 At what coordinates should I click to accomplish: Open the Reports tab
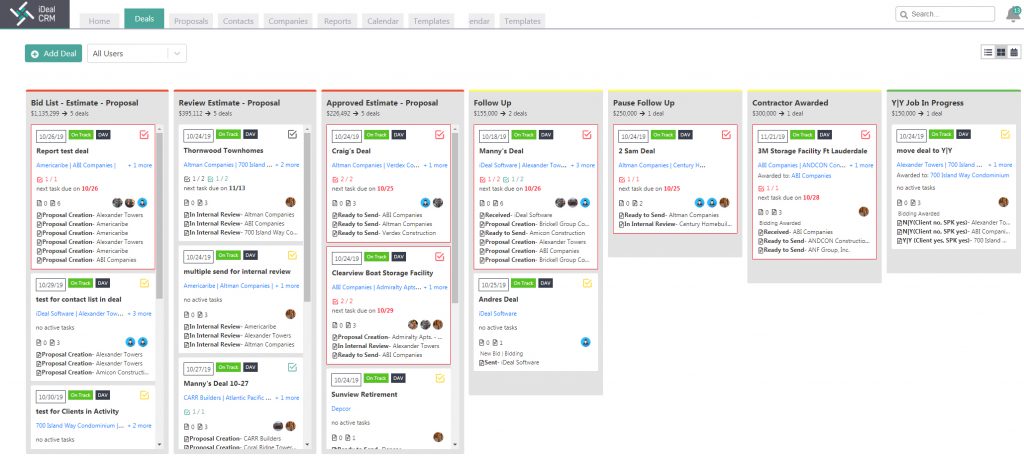338,21
